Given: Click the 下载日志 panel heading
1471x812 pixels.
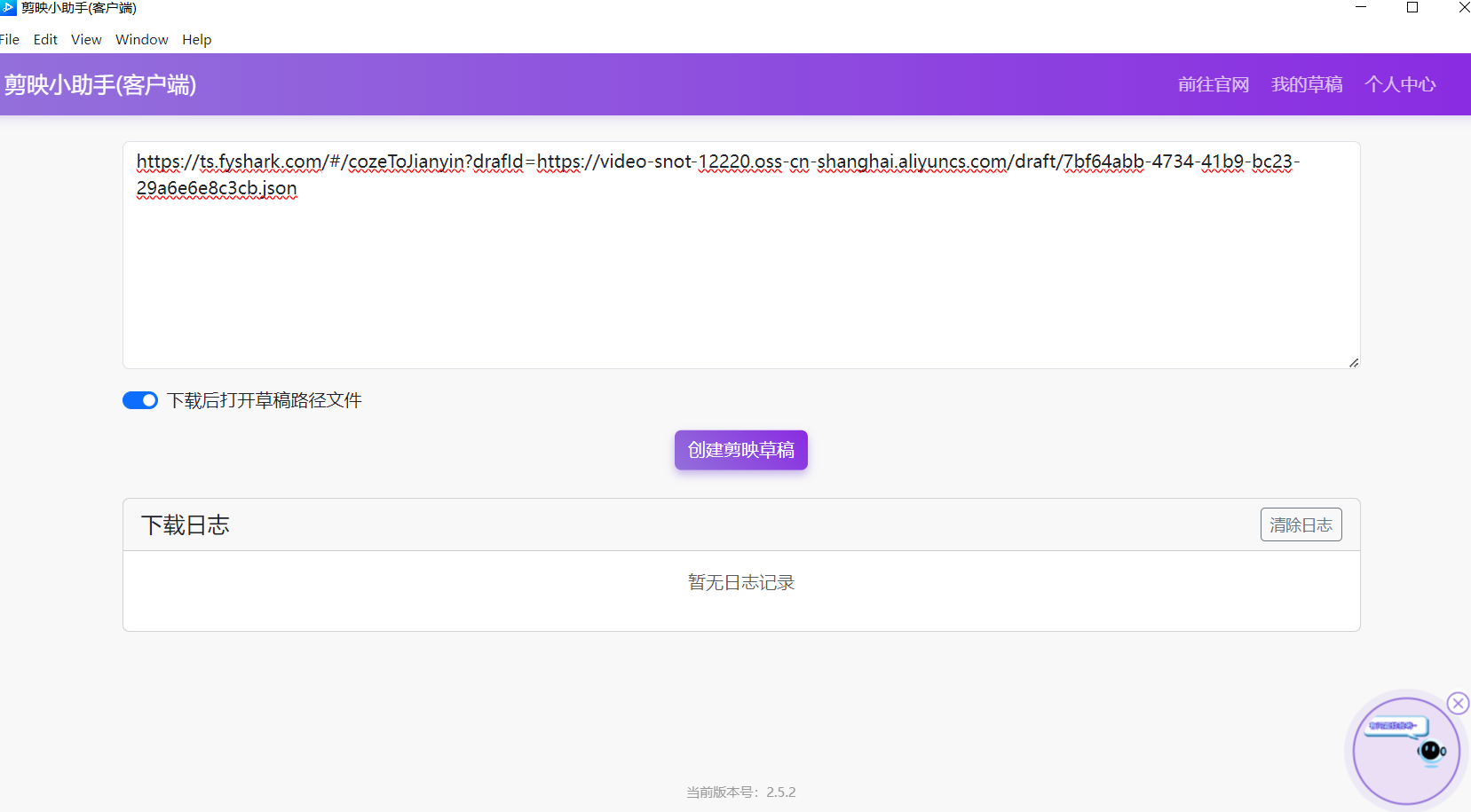Looking at the screenshot, I should (186, 525).
